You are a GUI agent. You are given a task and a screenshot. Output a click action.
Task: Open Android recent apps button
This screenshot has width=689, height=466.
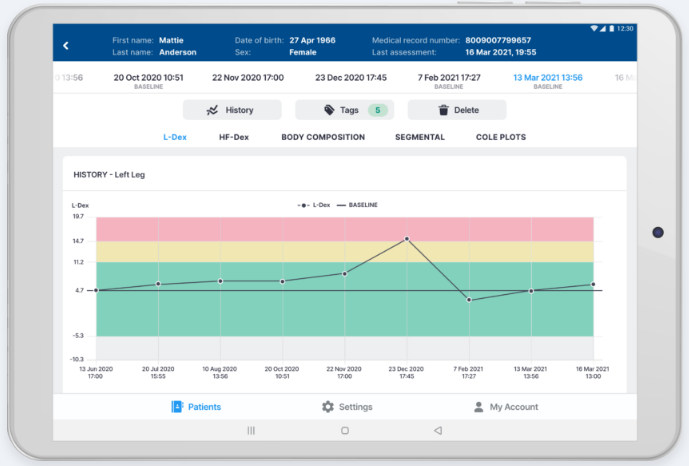[251, 430]
